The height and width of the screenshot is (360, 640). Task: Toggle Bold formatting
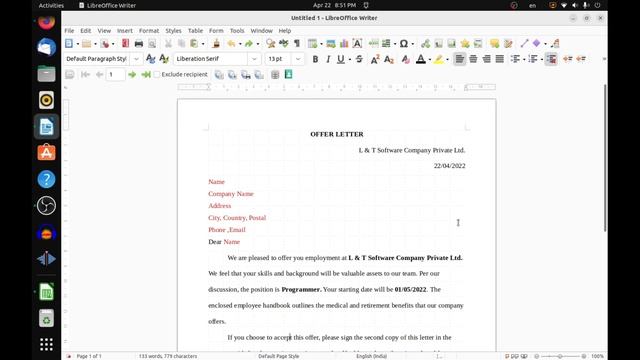pyautogui.click(x=315, y=59)
